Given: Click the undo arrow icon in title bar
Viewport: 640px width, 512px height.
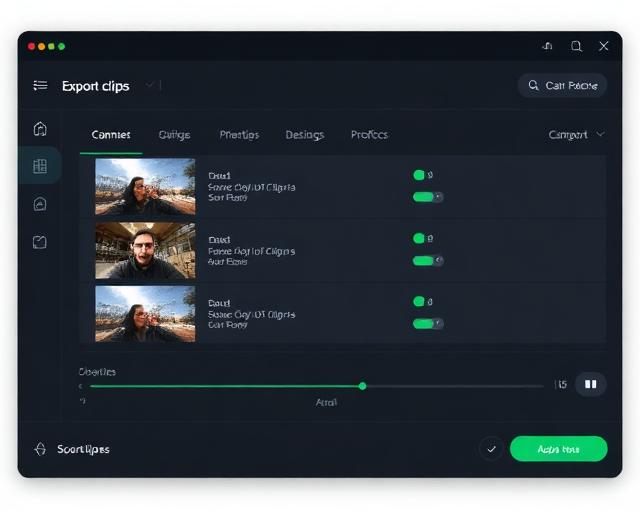Looking at the screenshot, I should pos(547,46).
